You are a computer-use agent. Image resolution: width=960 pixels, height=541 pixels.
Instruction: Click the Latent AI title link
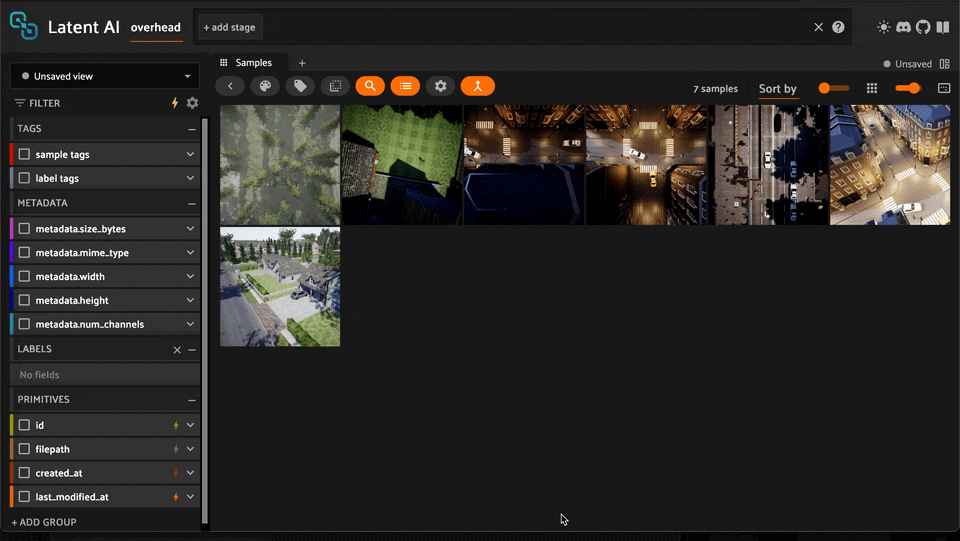coord(84,27)
